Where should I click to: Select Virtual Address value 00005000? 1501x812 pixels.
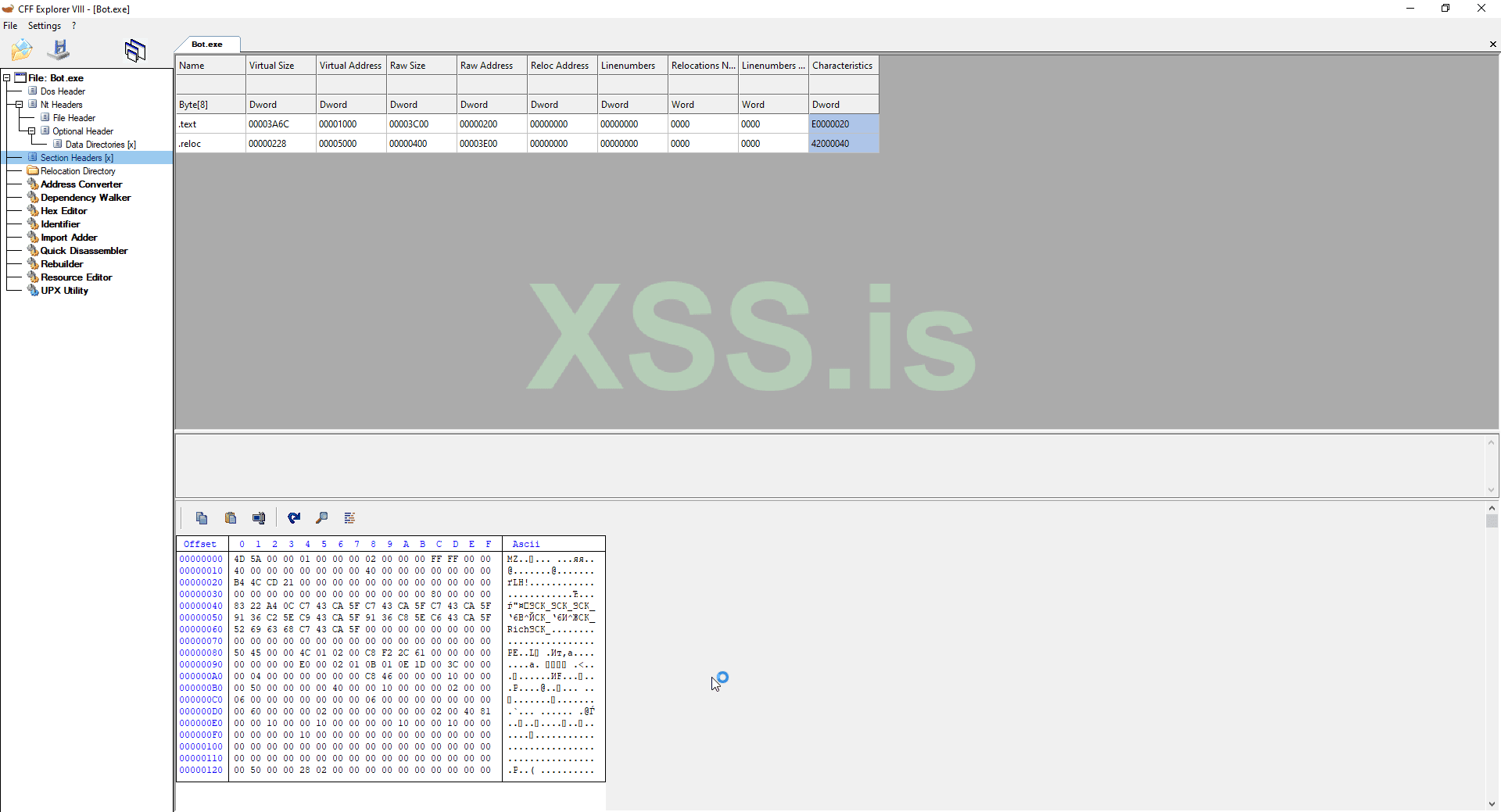pyautogui.click(x=351, y=144)
